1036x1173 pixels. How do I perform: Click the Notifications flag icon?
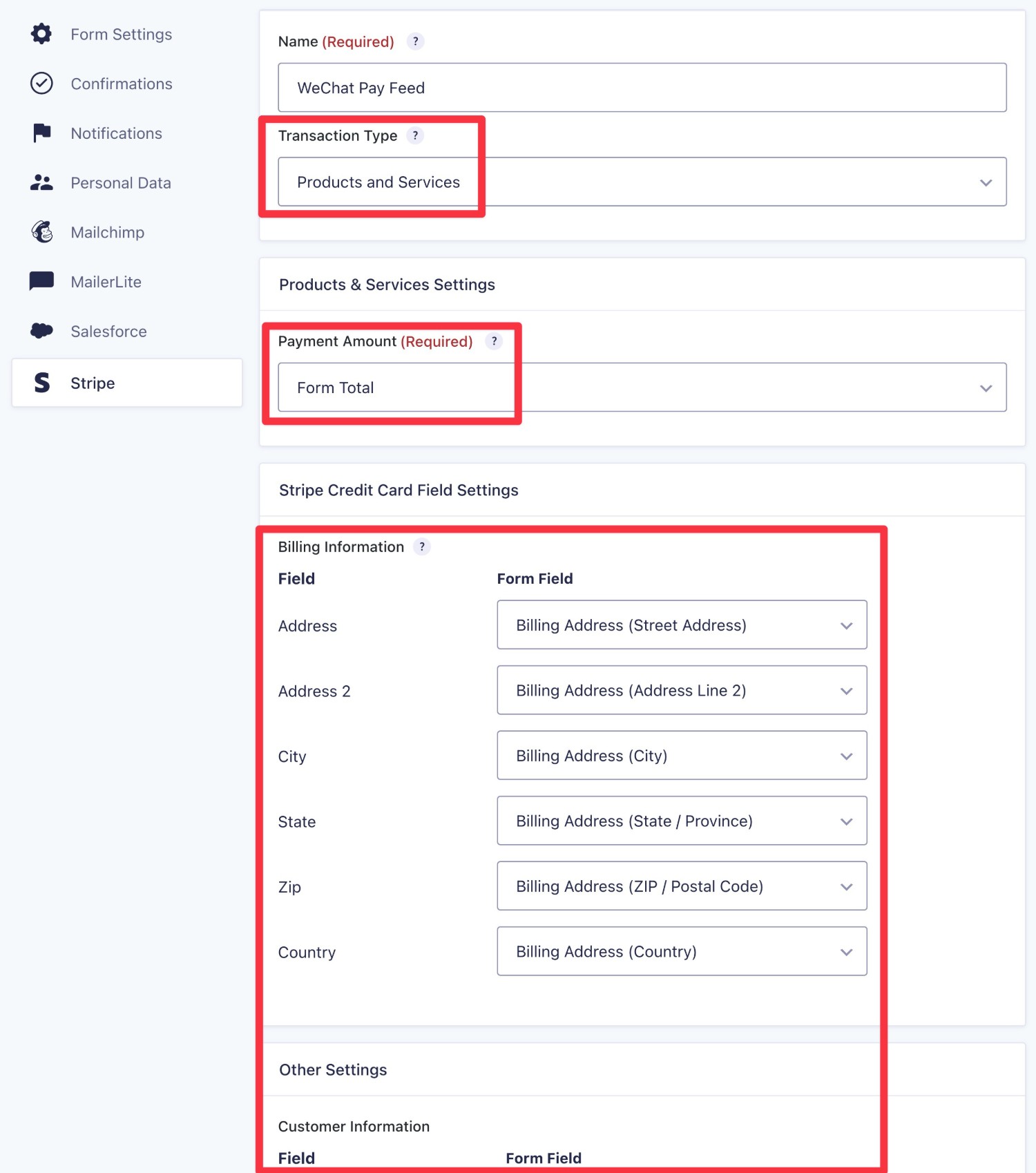click(x=41, y=133)
